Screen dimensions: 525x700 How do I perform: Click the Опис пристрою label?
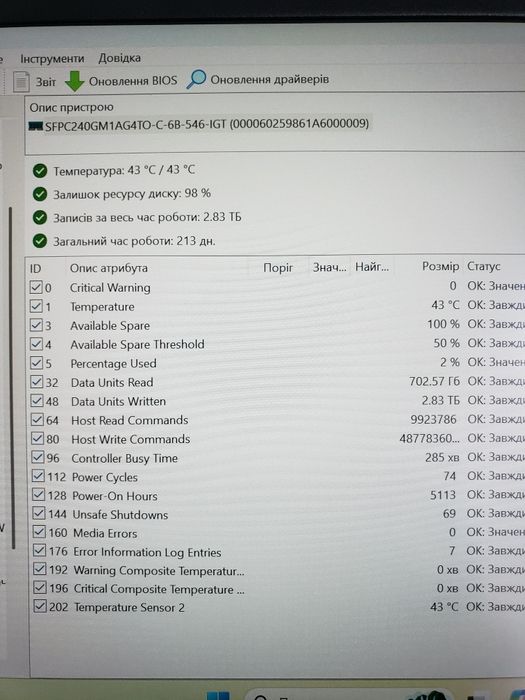click(x=71, y=107)
